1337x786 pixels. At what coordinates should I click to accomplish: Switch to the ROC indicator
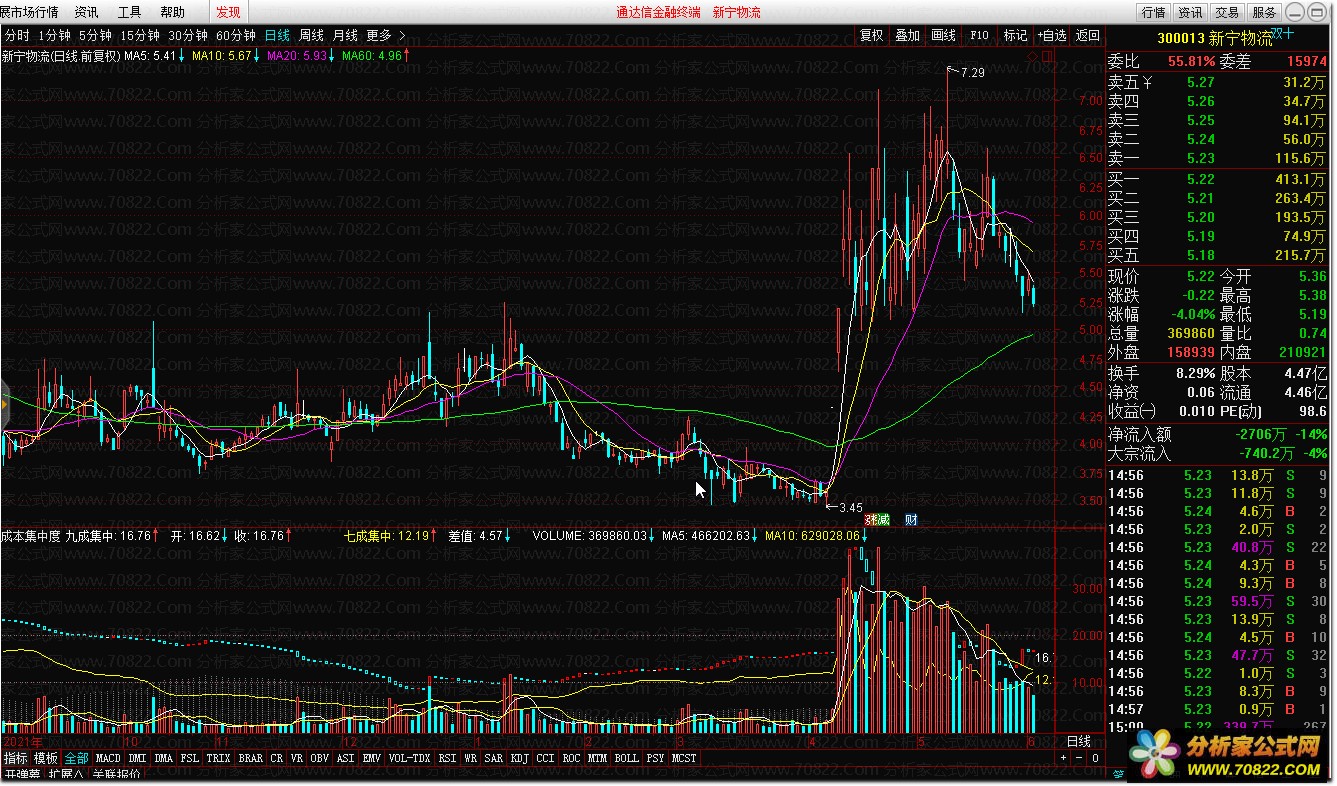(572, 759)
